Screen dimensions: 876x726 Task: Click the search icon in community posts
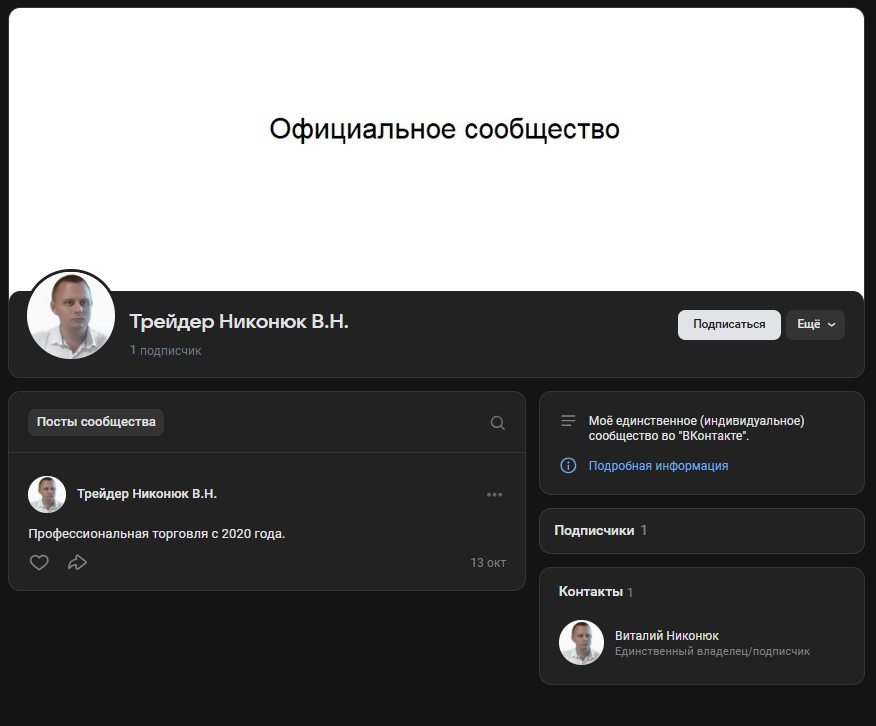click(497, 423)
